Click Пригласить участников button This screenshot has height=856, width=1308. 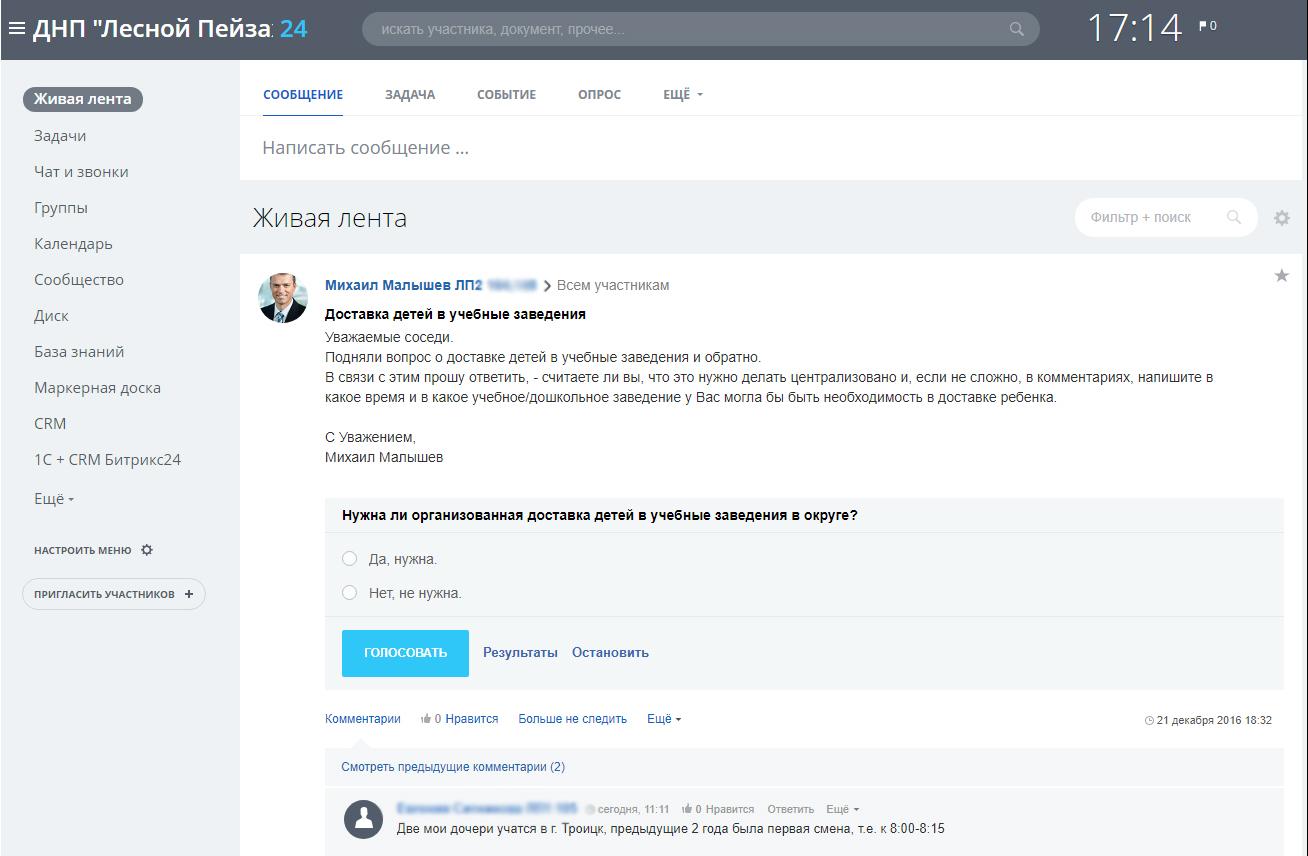tap(113, 594)
